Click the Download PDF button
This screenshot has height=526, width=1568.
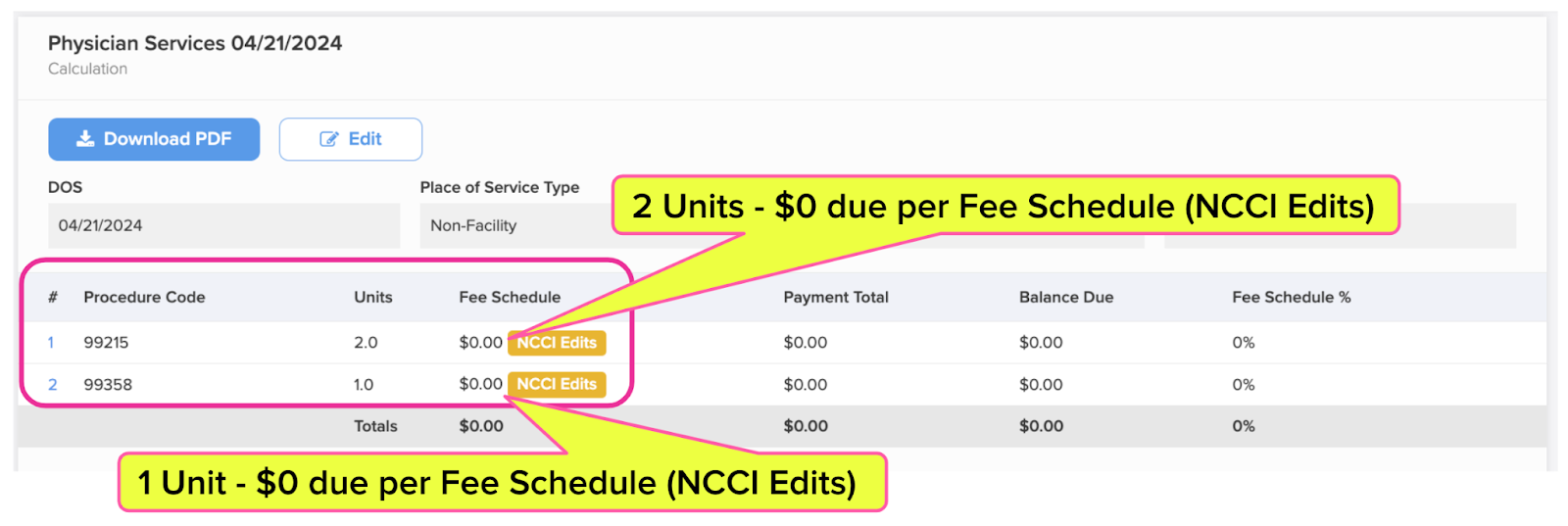pyautogui.click(x=154, y=139)
